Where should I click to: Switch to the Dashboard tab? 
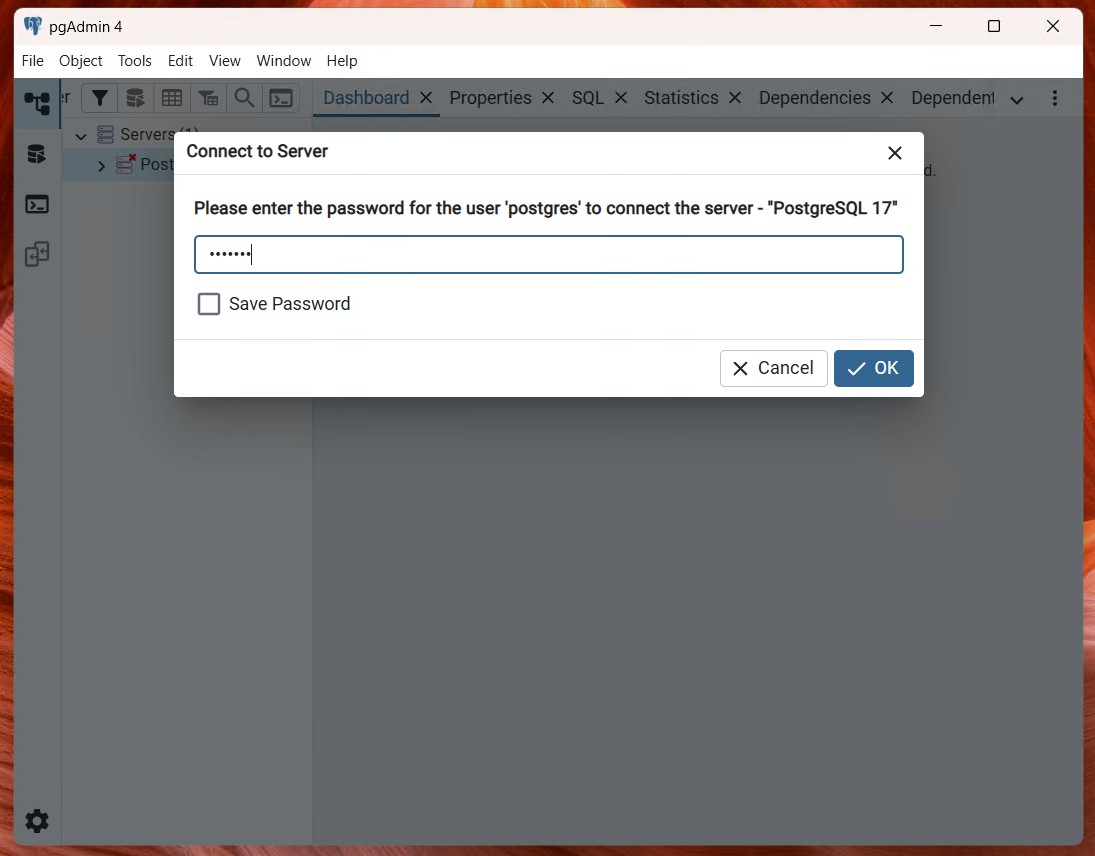pyautogui.click(x=366, y=98)
